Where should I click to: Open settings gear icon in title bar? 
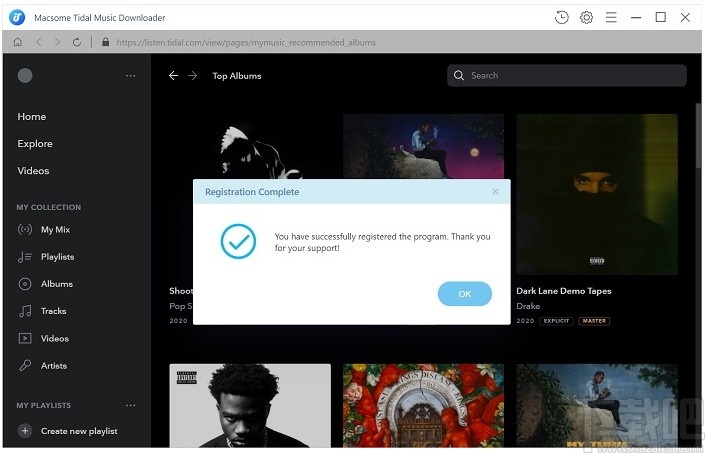click(586, 18)
